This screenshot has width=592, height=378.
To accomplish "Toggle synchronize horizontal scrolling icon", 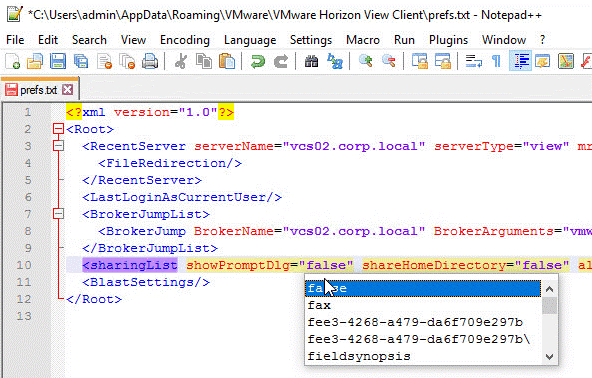I will point(443,61).
